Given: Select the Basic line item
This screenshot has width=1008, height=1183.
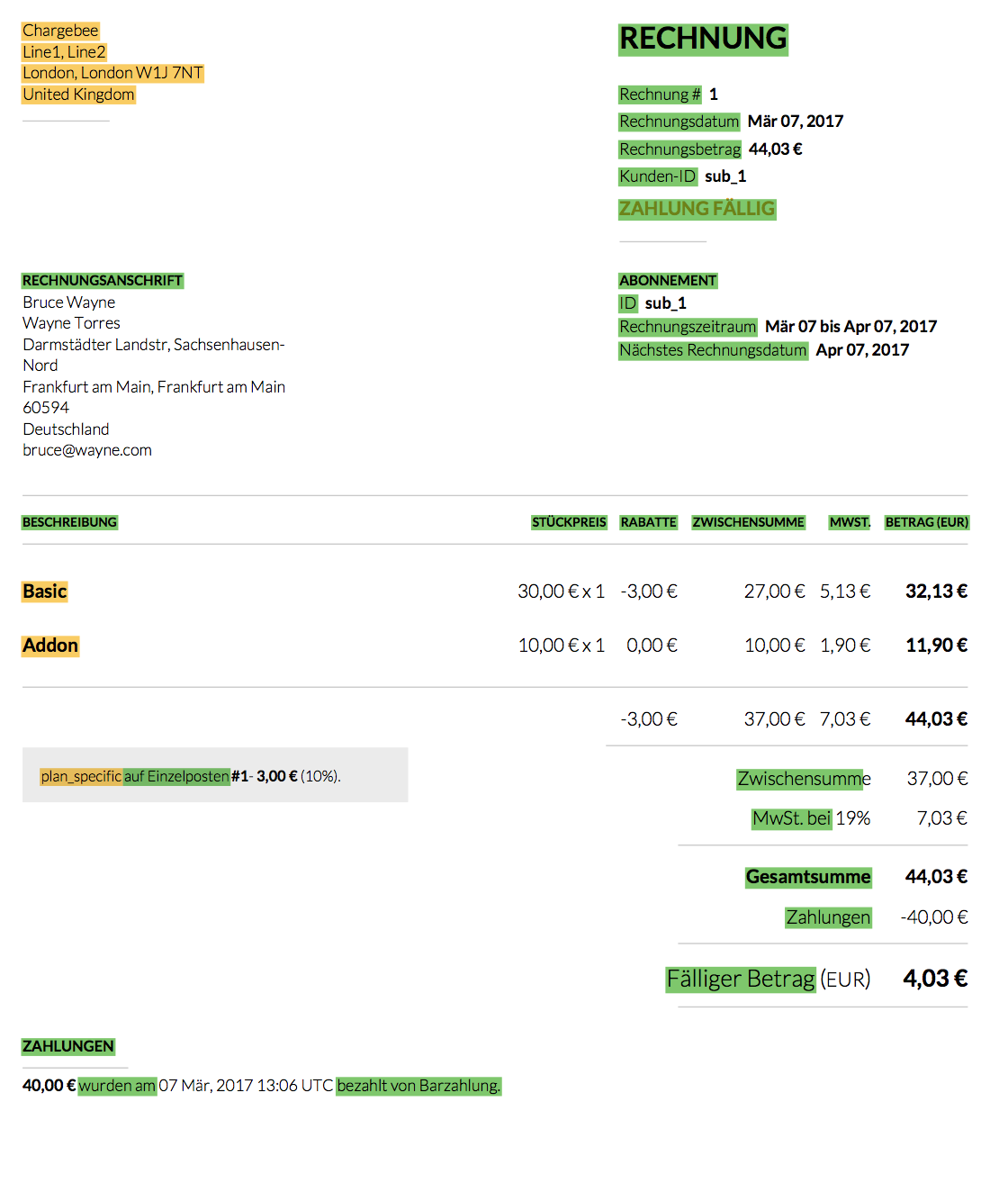Looking at the screenshot, I should click(x=45, y=591).
